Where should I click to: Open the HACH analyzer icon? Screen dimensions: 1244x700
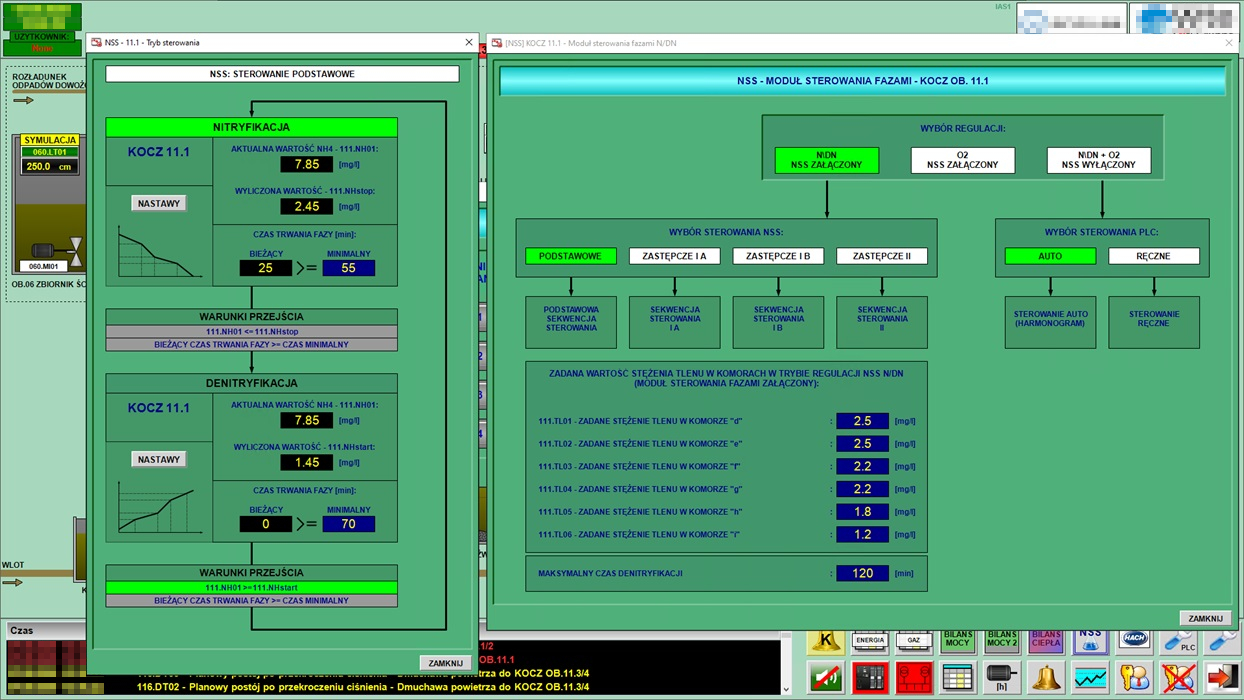(1134, 641)
